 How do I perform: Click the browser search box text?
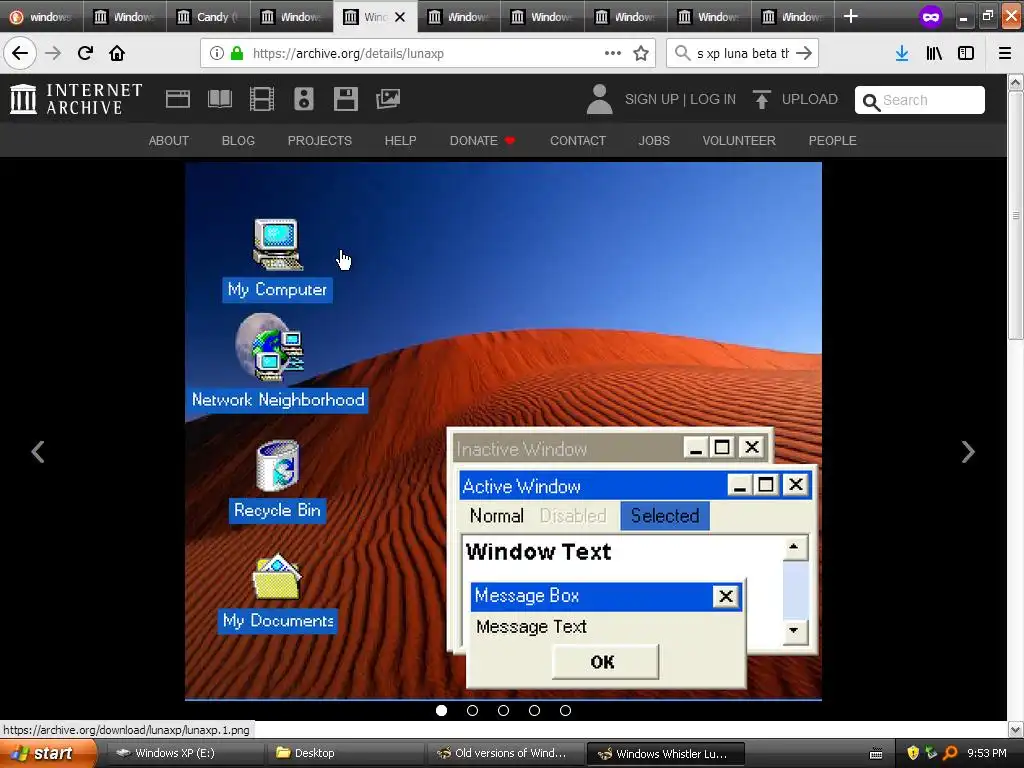[743, 54]
